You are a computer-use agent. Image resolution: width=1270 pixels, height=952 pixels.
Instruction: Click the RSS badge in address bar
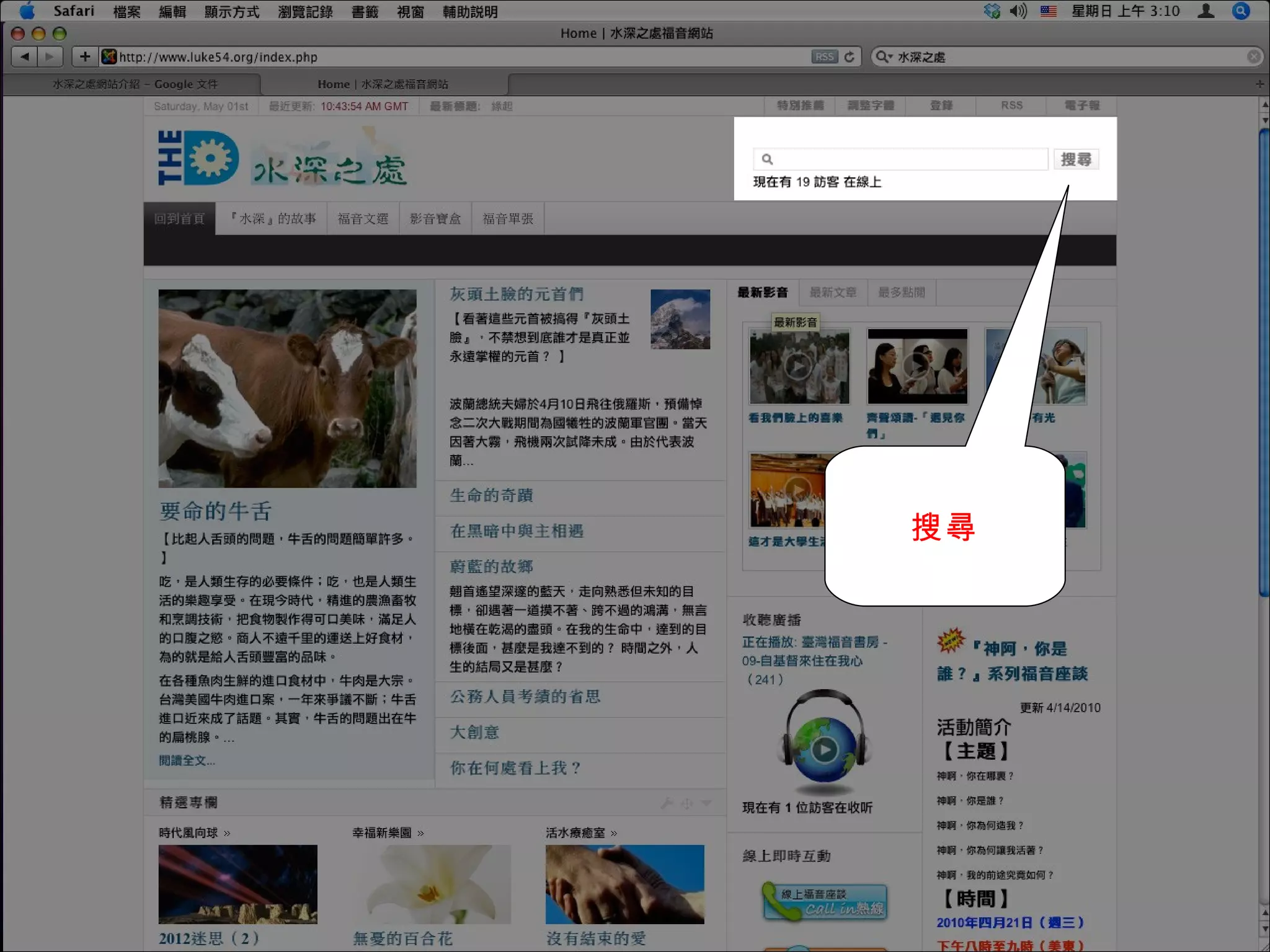click(x=824, y=57)
